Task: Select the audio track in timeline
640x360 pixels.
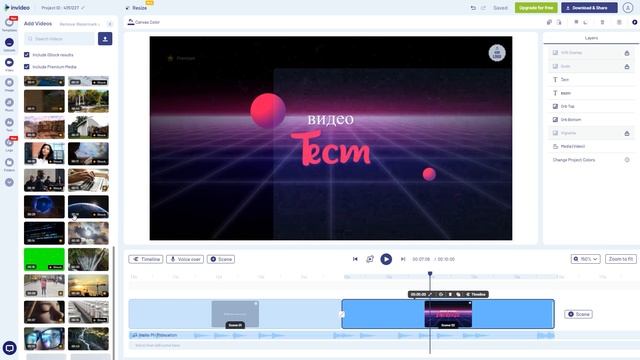Action: pyautogui.click(x=341, y=336)
